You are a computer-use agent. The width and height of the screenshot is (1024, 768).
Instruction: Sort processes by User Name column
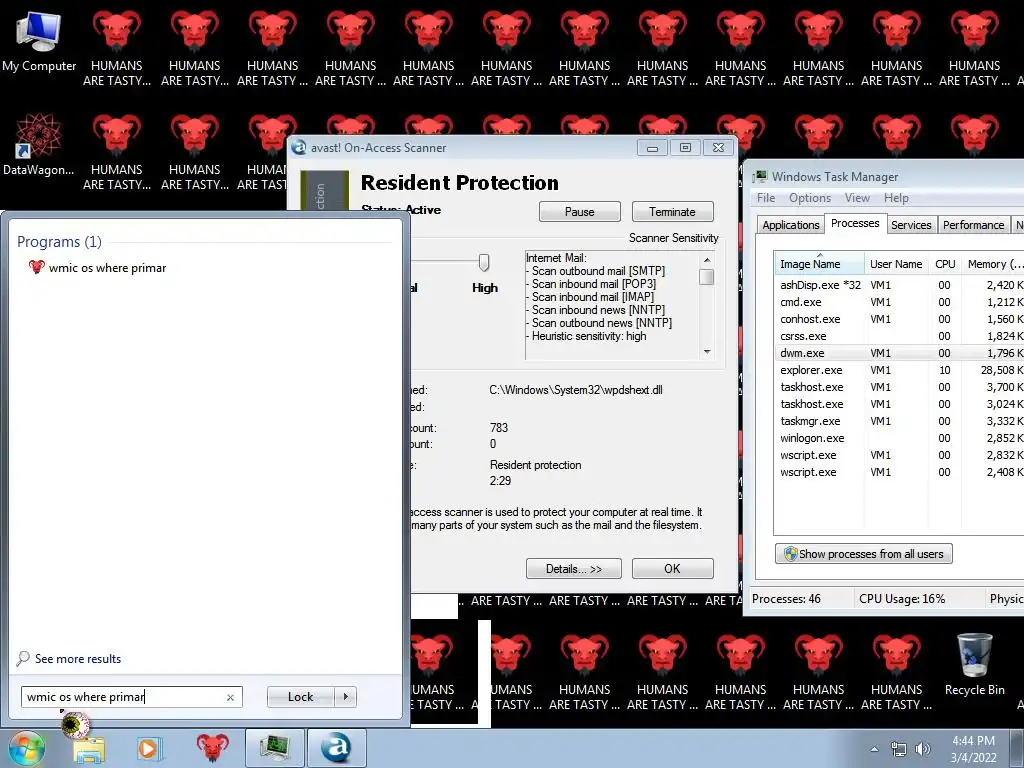coord(896,264)
